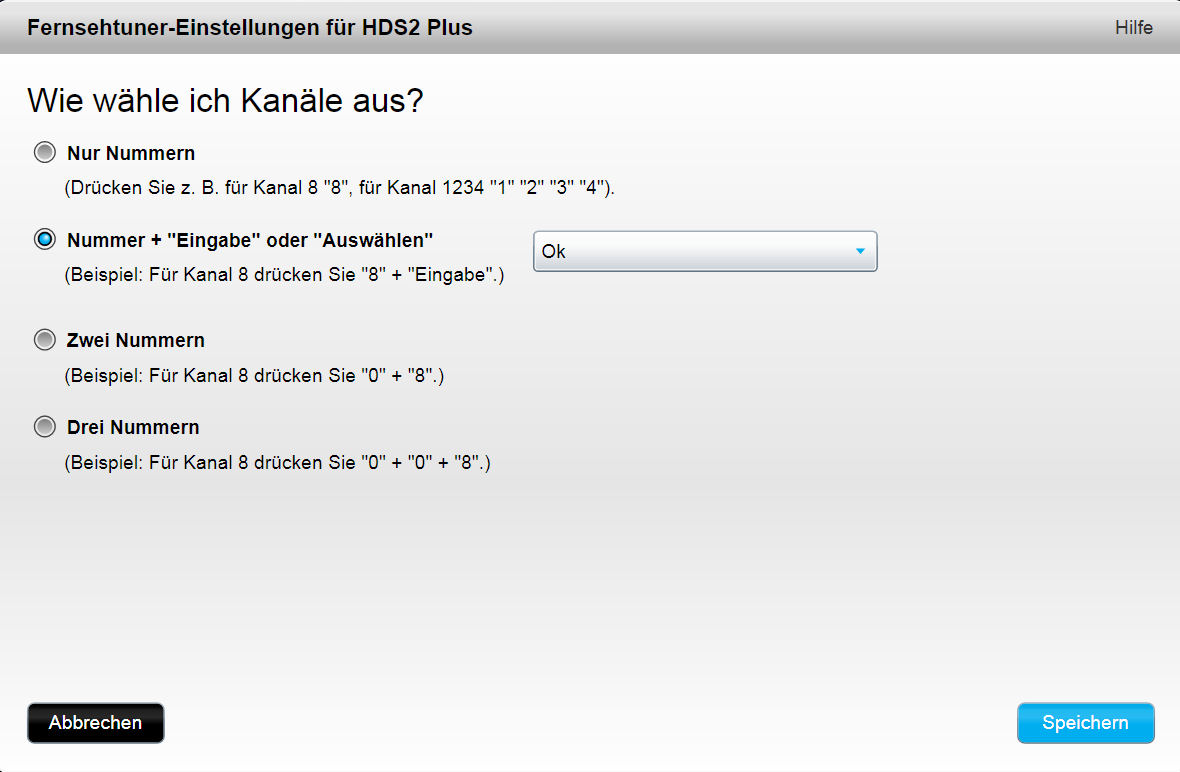The height and width of the screenshot is (772, 1180).
Task: Click the Kanal 1234 example description
Action: point(340,187)
